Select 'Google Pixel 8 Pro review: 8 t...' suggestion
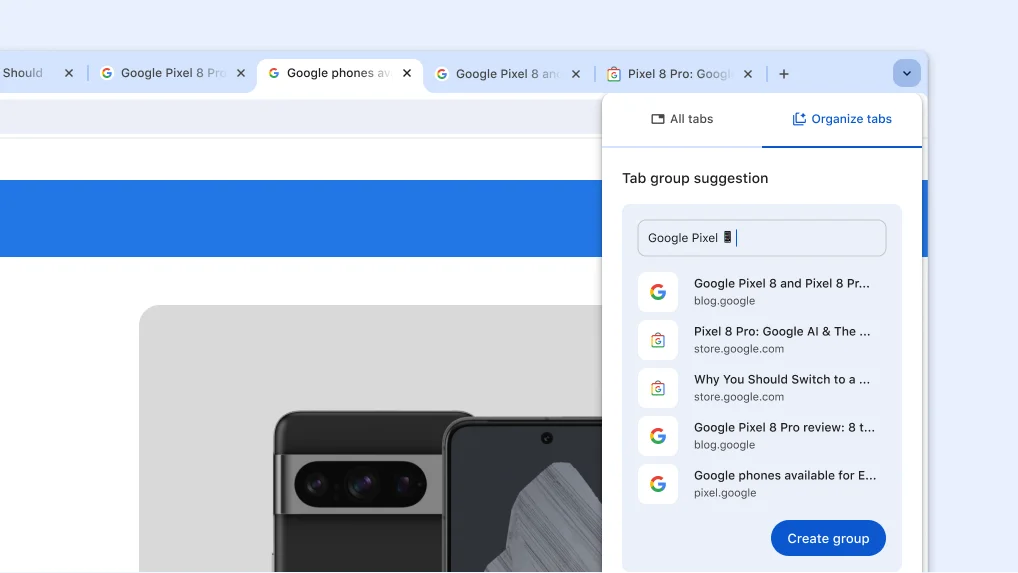The width and height of the screenshot is (1018, 573). [762, 436]
